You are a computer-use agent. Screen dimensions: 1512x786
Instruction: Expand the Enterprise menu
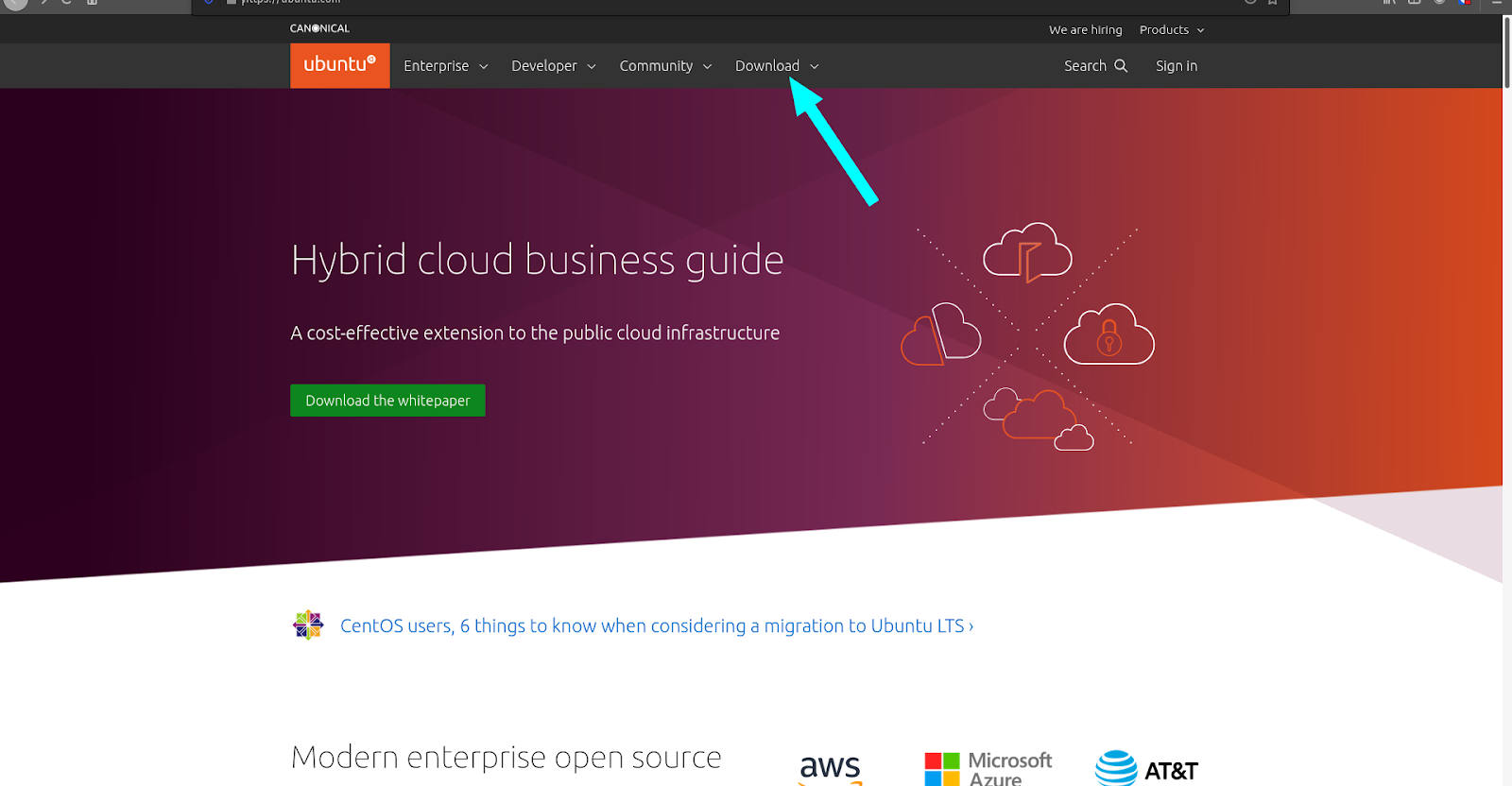tap(445, 66)
